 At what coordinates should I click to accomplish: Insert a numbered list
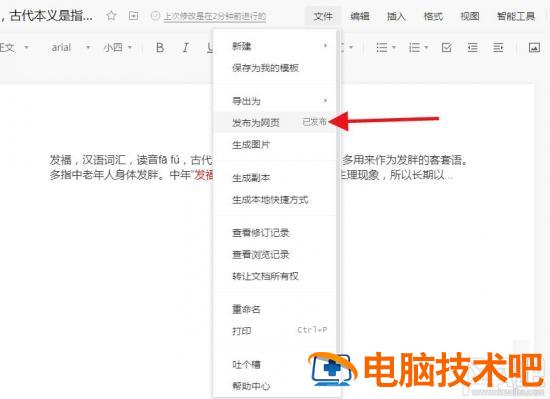pyautogui.click(x=414, y=47)
